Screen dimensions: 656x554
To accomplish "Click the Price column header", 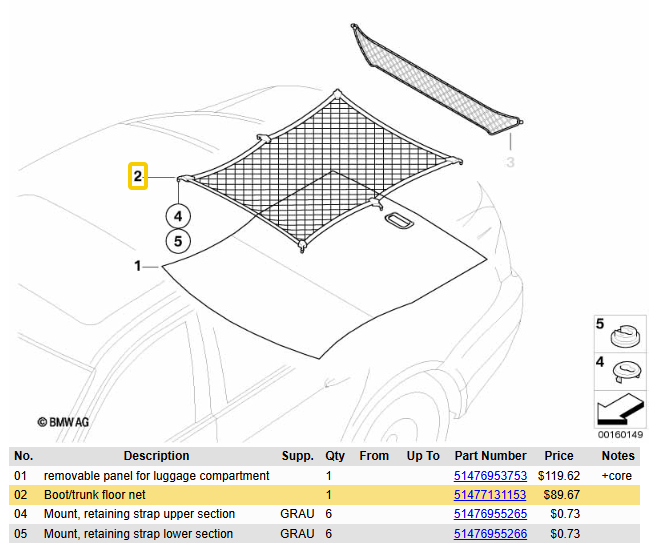I will pyautogui.click(x=559, y=456).
